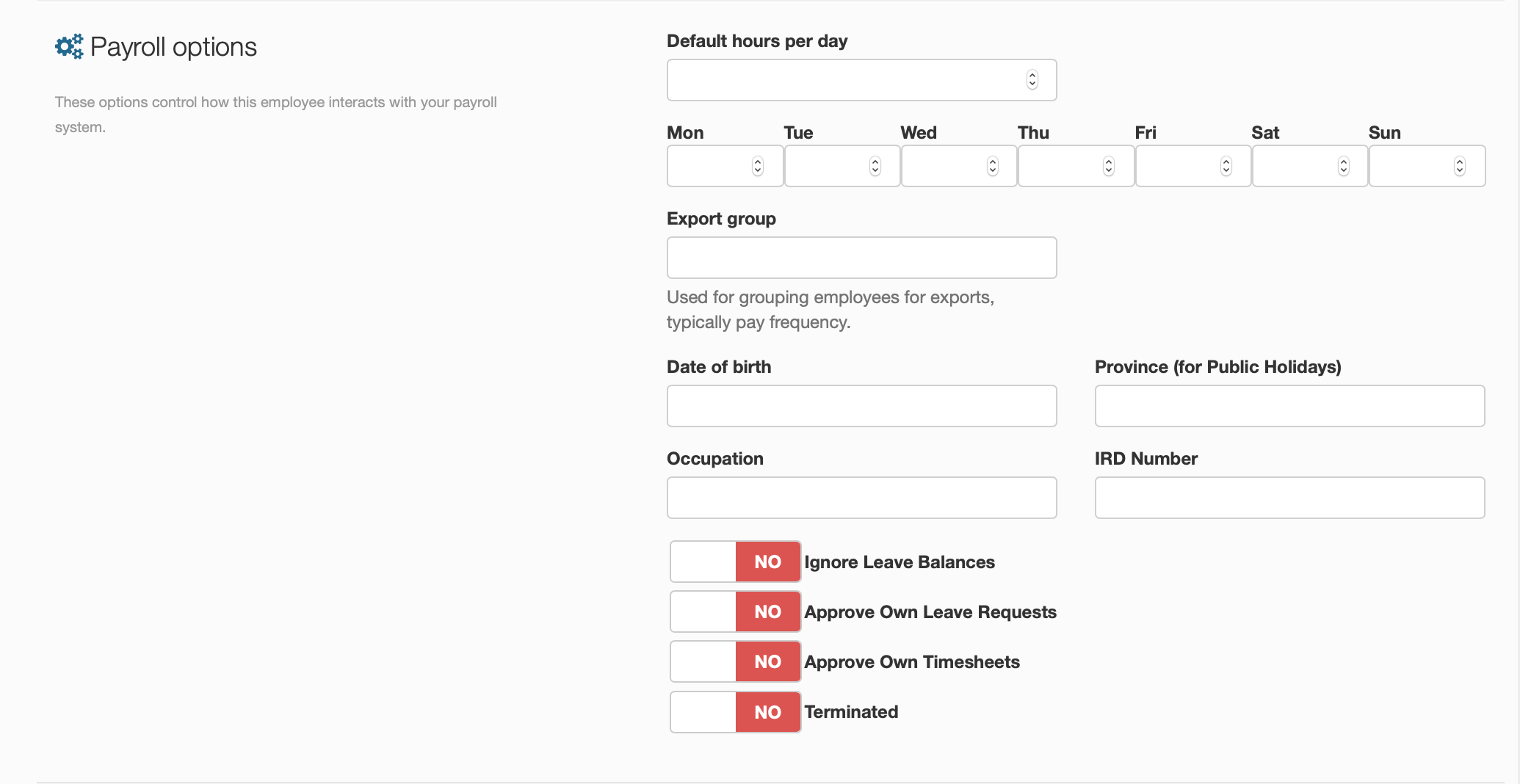Click the Wed hours stepper arrows
1520x784 pixels.
992,167
